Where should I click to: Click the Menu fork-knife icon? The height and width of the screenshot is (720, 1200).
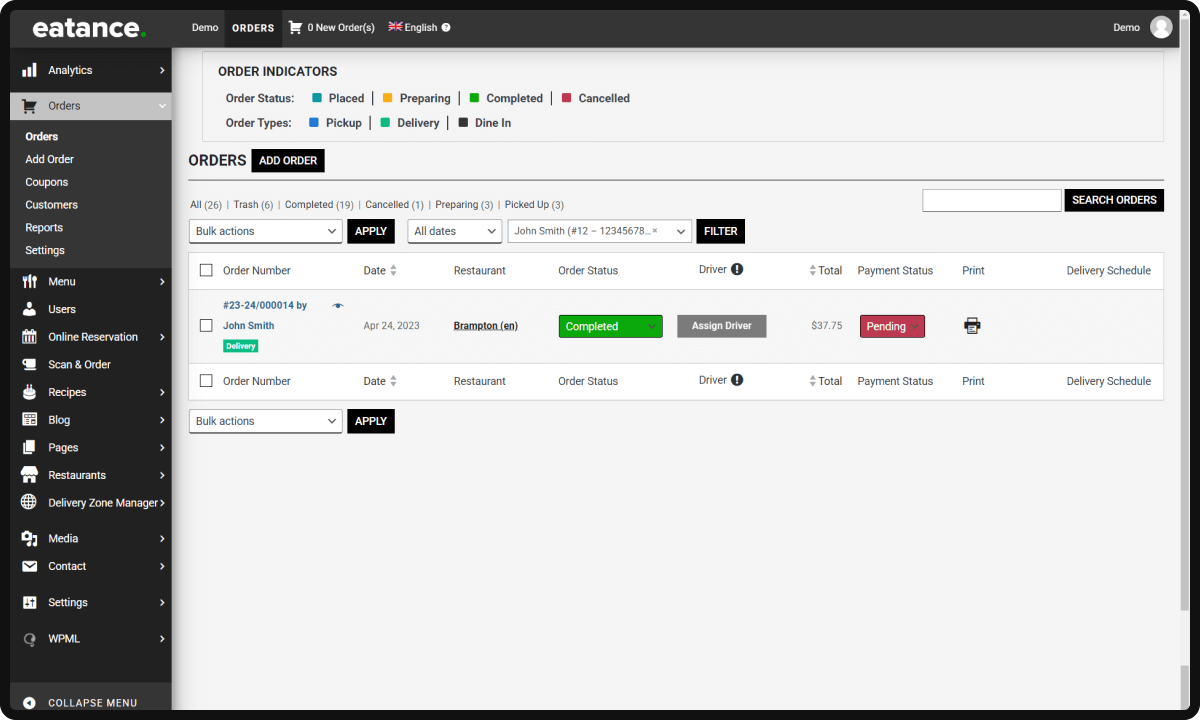(29, 282)
